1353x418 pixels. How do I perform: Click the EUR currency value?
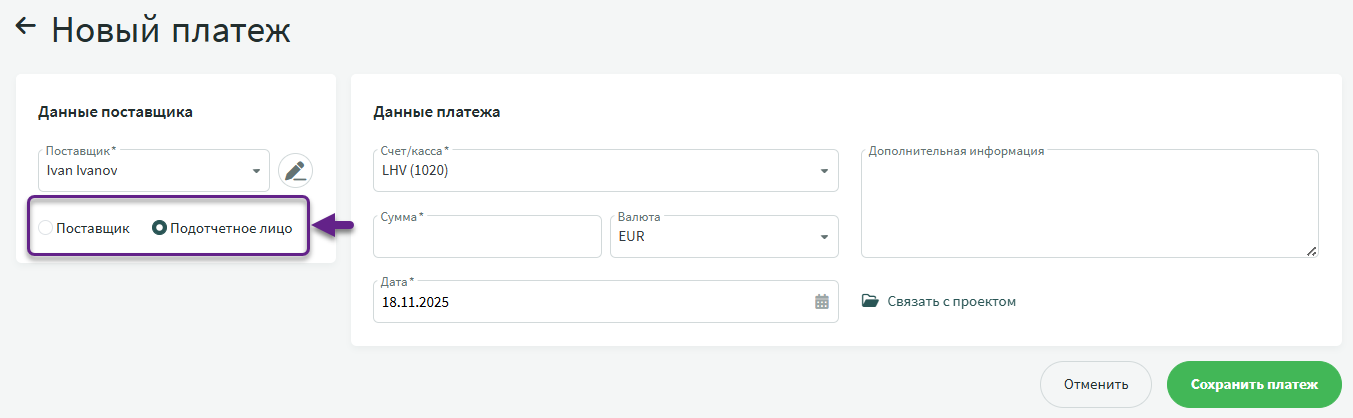click(x=632, y=237)
